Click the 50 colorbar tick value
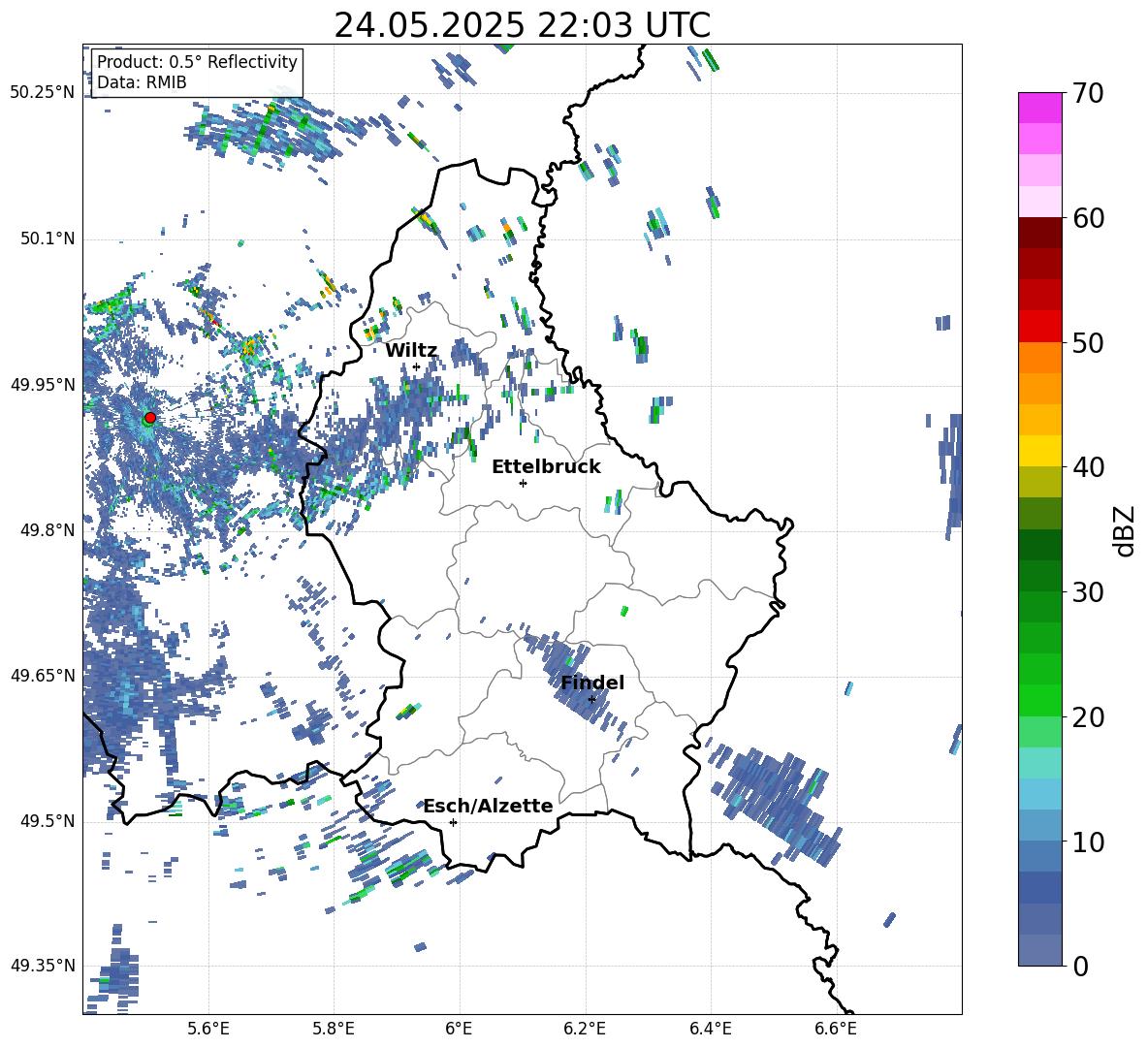The height and width of the screenshot is (1048, 1148). coord(1087,343)
